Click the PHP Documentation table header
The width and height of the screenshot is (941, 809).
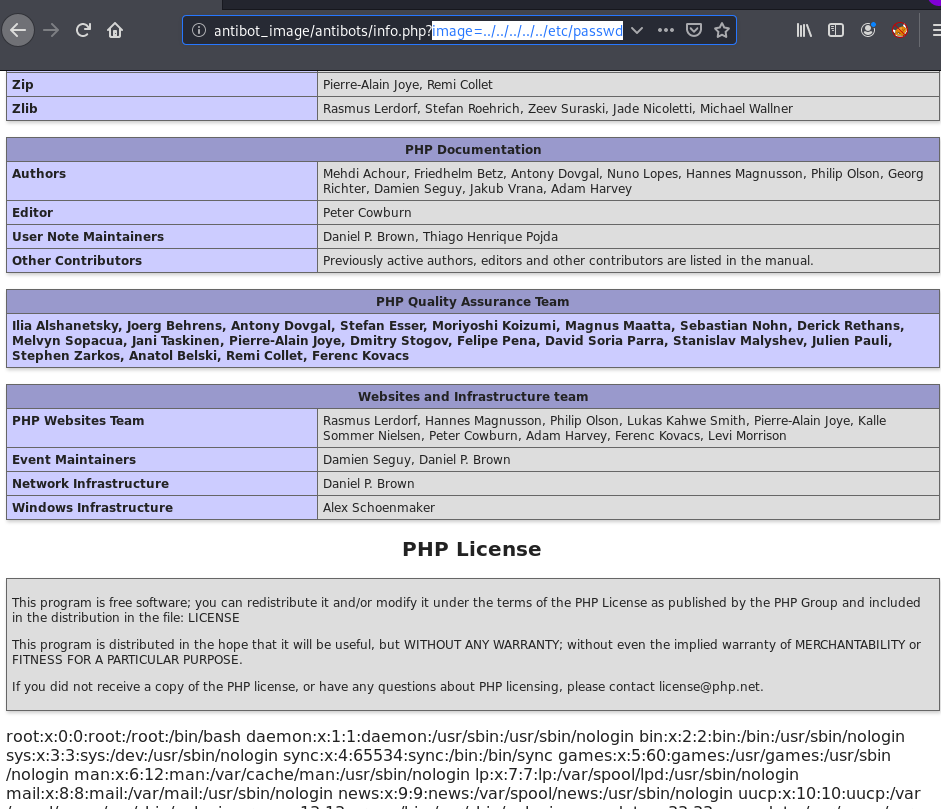click(x=473, y=149)
